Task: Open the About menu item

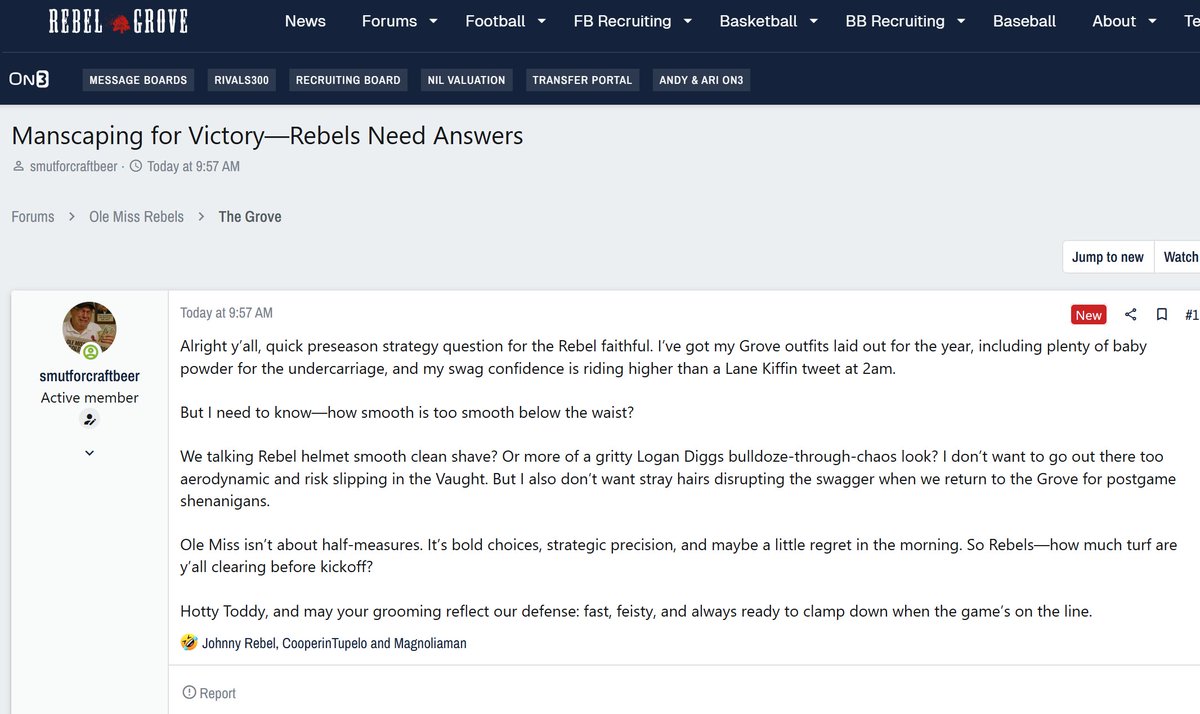Action: [1114, 21]
